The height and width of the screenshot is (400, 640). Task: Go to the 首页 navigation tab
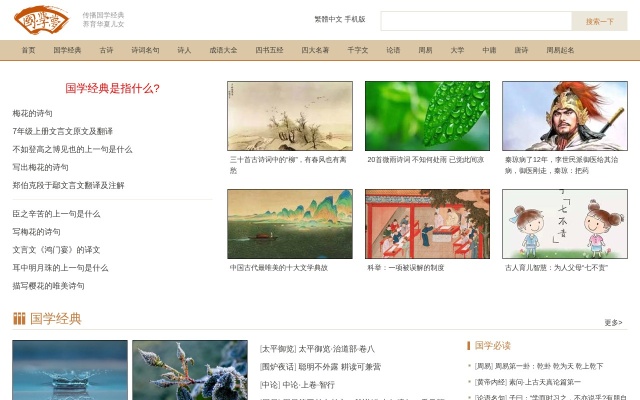click(x=28, y=50)
